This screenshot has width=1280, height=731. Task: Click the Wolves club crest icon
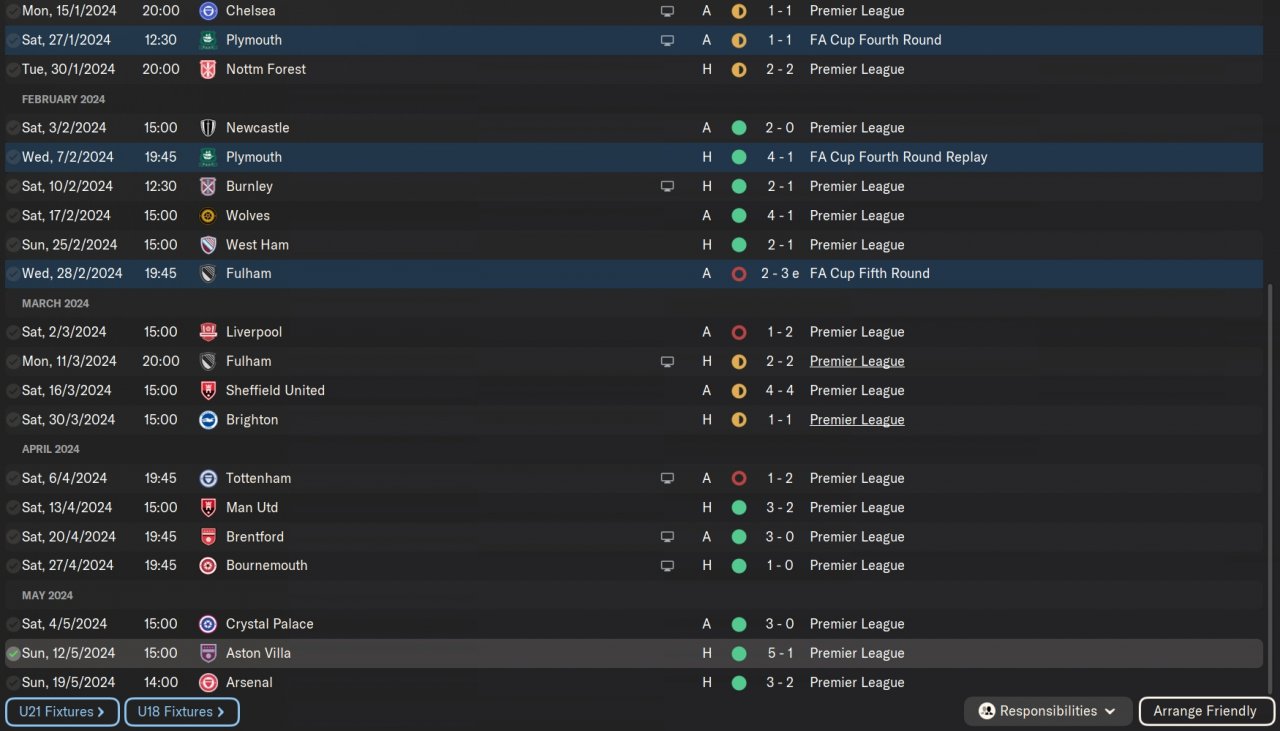[208, 216]
